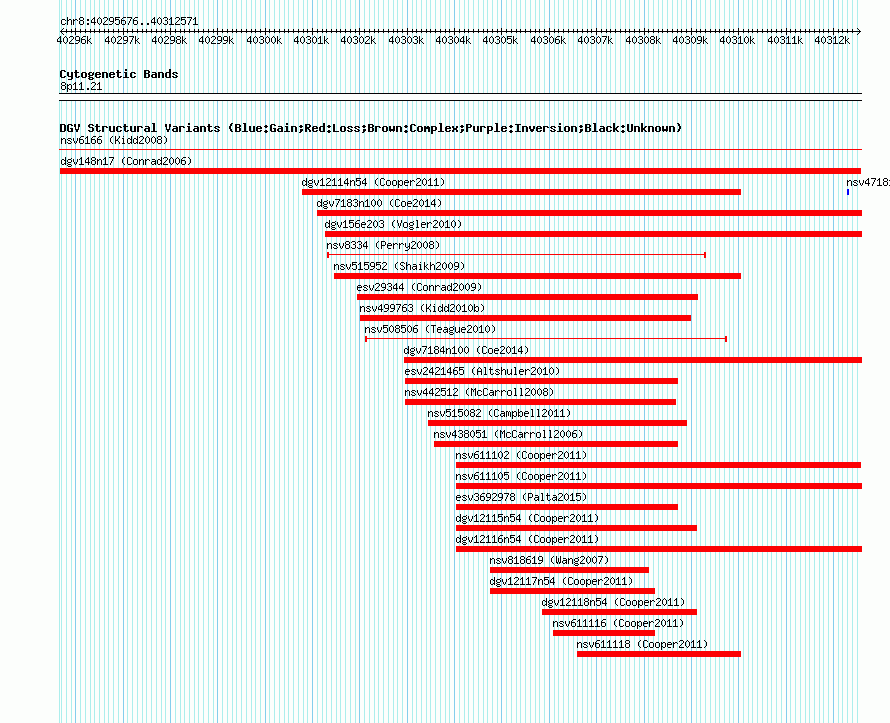Open the dgv7183n100 (Coe2014) label
890x723 pixels.
pyautogui.click(x=379, y=203)
